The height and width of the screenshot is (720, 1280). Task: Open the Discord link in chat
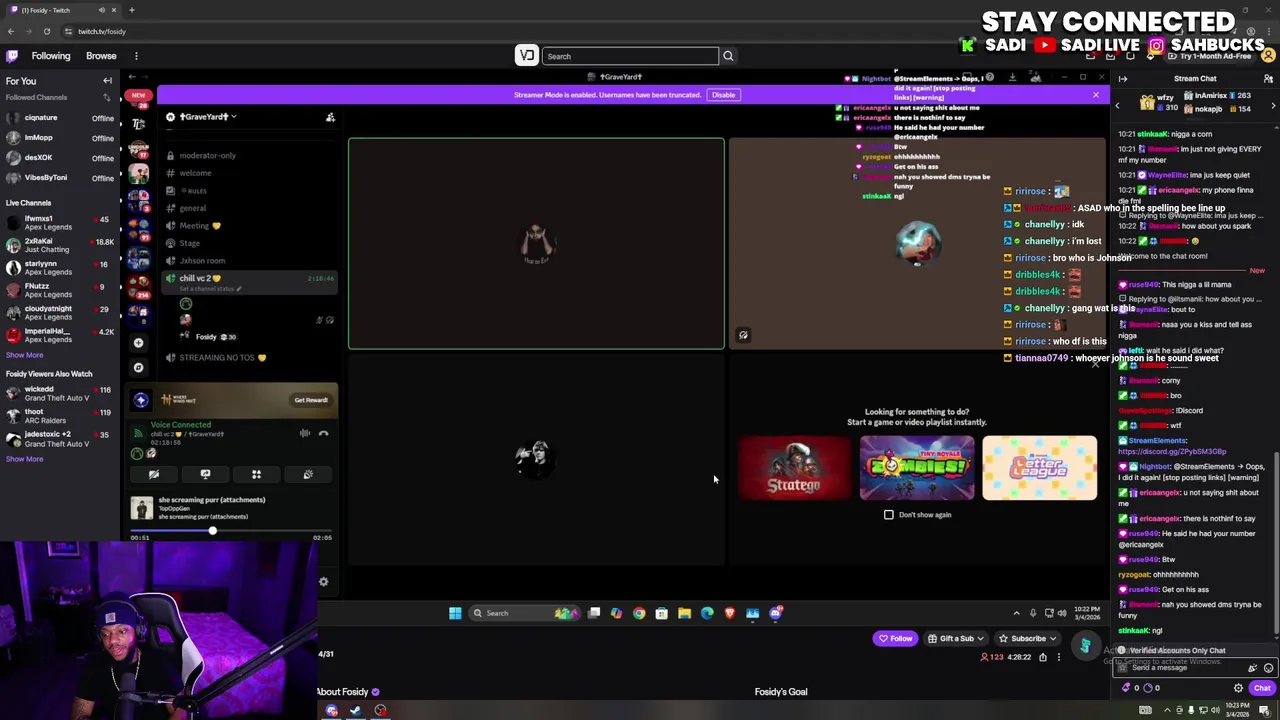coord(1172,452)
